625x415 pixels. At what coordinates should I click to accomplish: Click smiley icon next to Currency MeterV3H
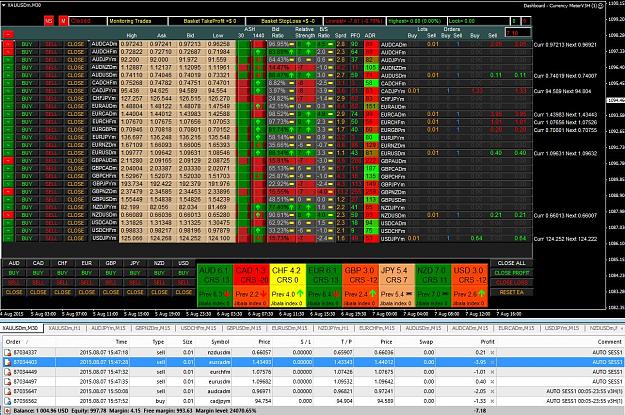(601, 6)
